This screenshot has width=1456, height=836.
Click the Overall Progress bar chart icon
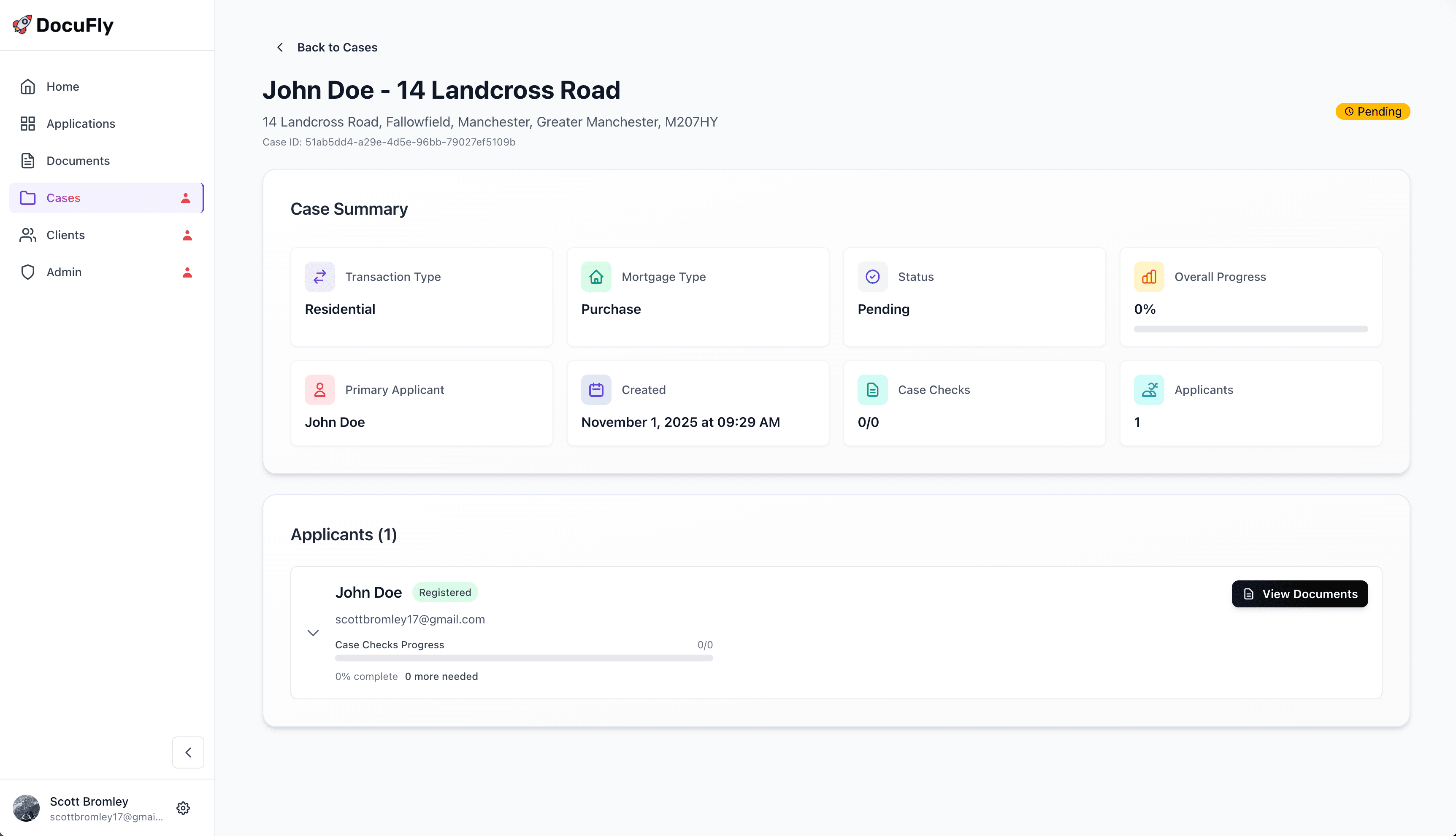tap(1149, 277)
